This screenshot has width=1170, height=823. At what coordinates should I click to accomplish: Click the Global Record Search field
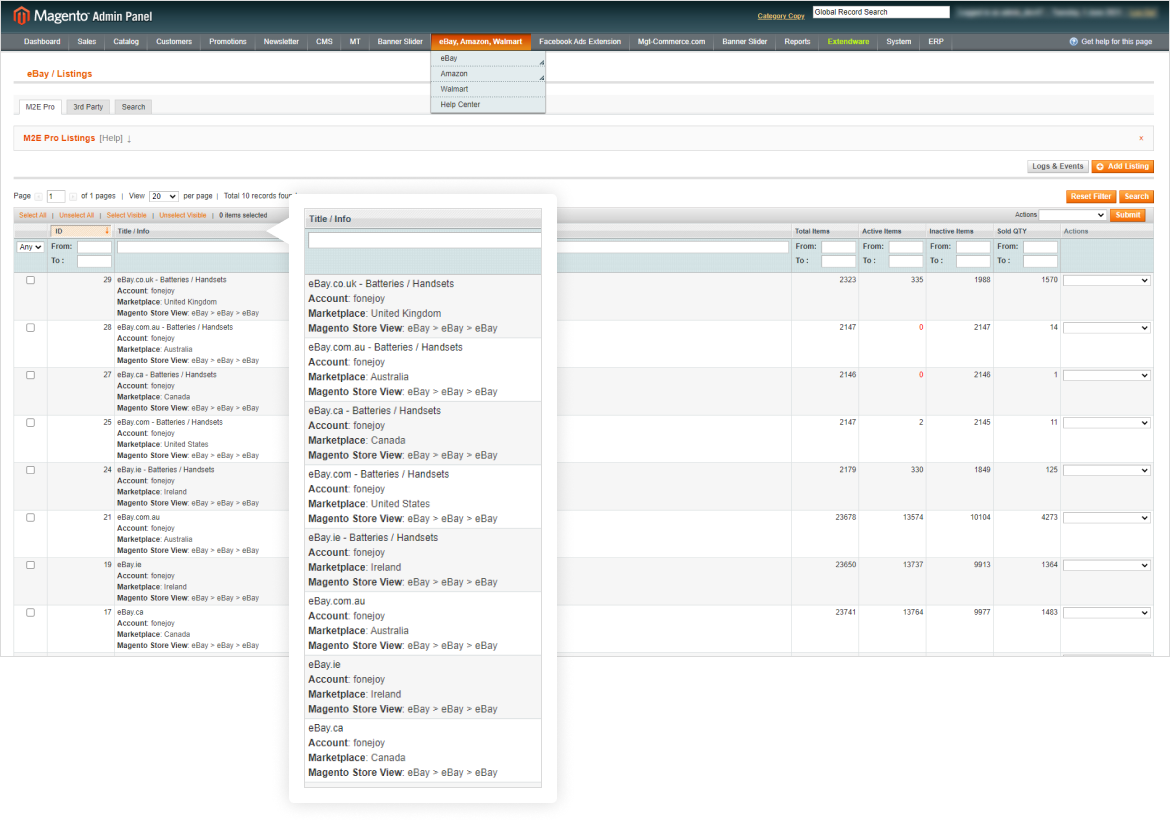[880, 13]
